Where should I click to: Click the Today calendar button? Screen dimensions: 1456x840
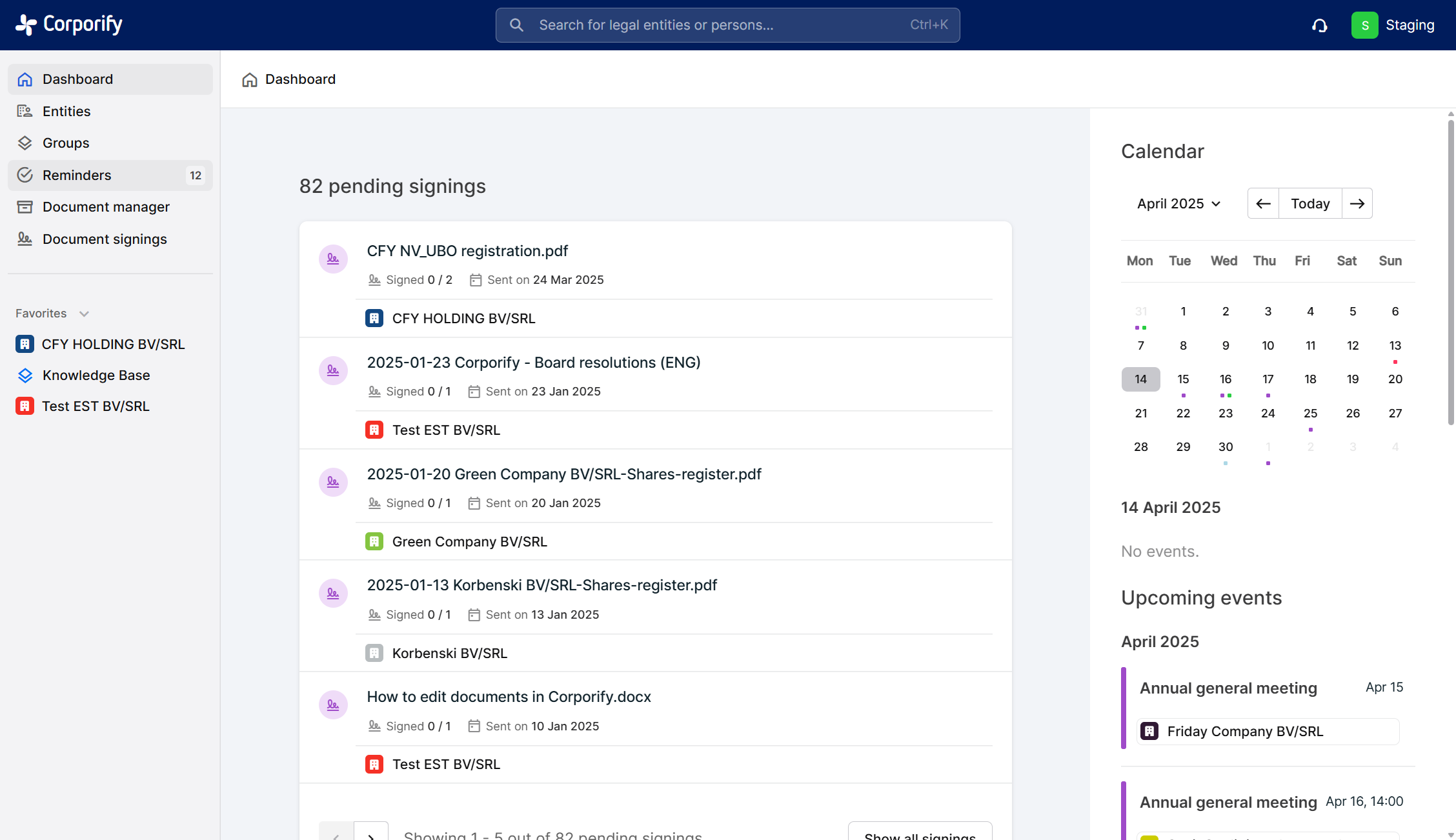pos(1309,203)
